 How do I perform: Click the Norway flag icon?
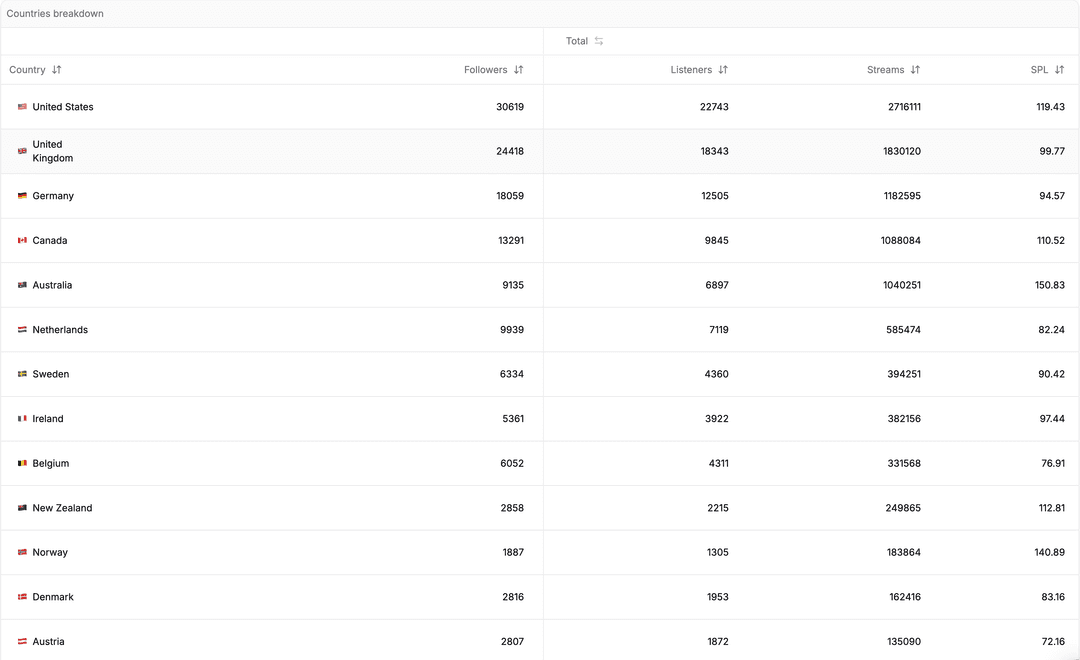click(21, 552)
